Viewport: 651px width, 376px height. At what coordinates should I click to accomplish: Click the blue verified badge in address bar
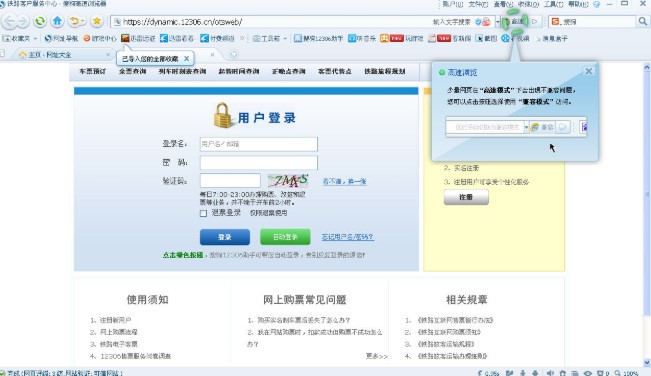click(x=478, y=22)
